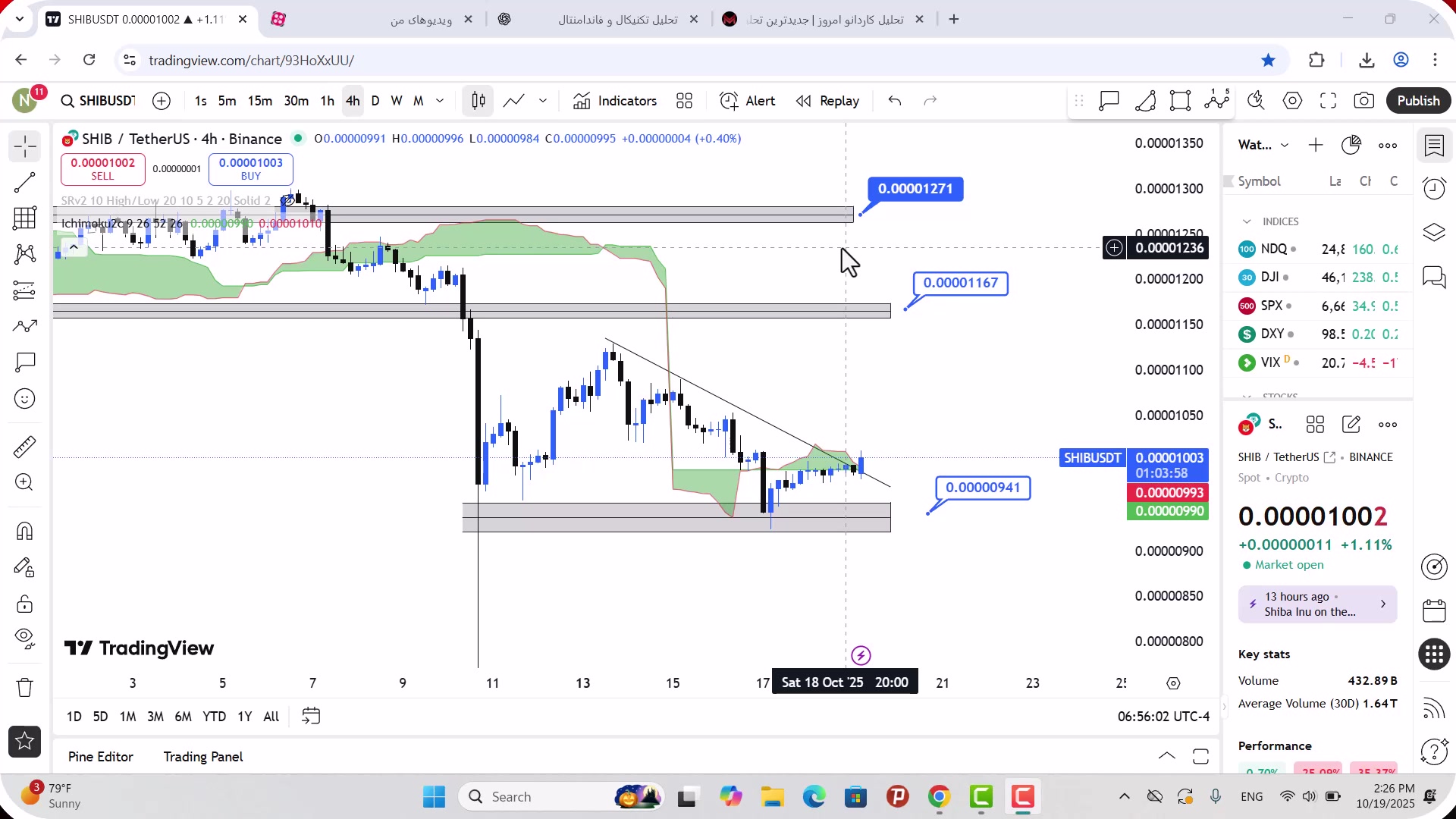The height and width of the screenshot is (819, 1456).
Task: Open the quick search magnifier icon
Action: [x=1256, y=101]
